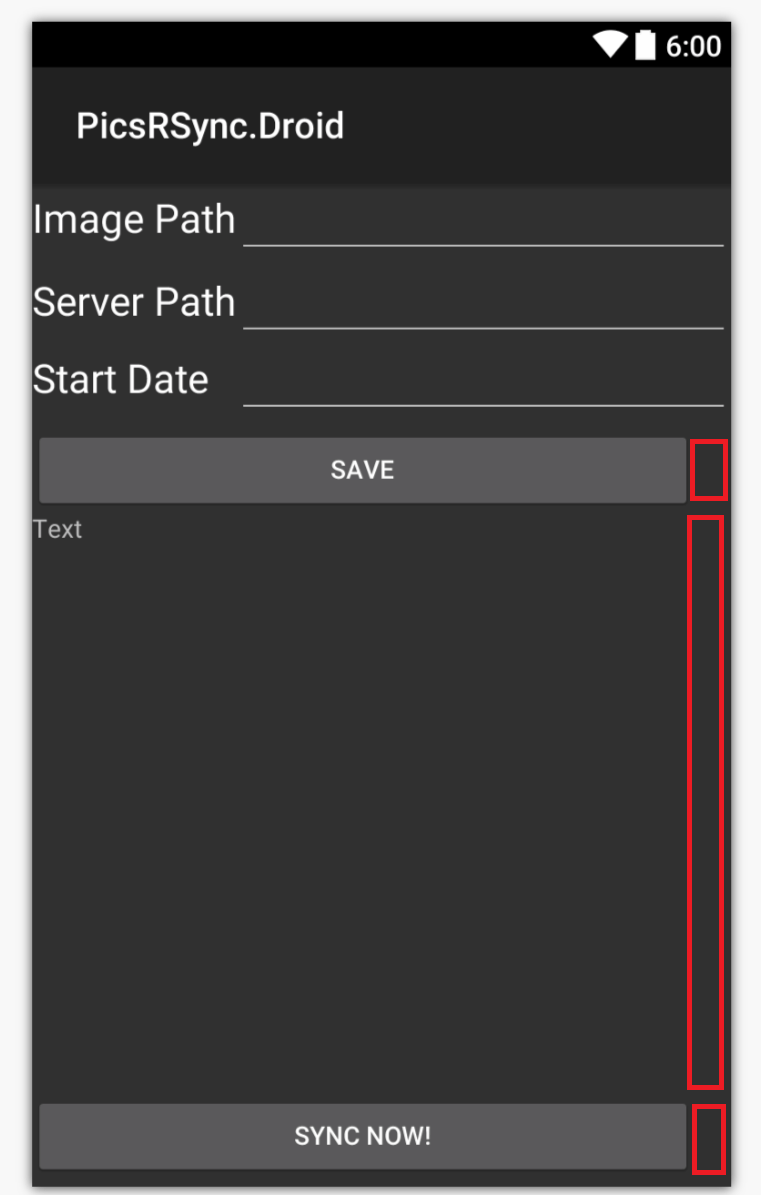The image size is (761, 1195).
Task: Click the 6:00 clock in the status bar
Action: 696,45
